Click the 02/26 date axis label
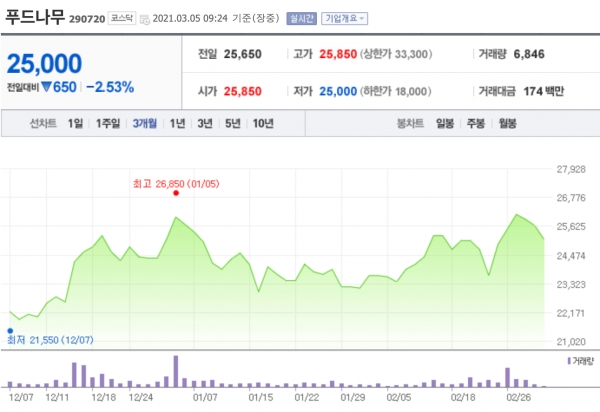 (x=518, y=397)
